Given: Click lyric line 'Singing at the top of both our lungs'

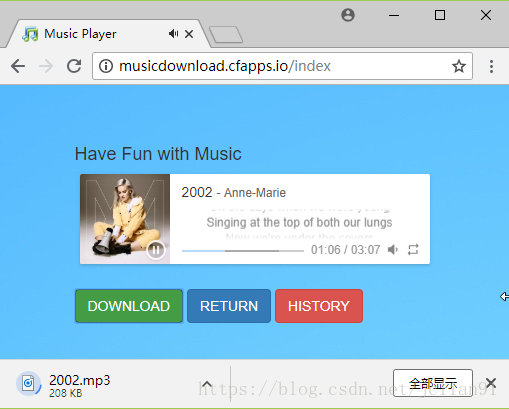Looking at the screenshot, I should tap(299, 222).
